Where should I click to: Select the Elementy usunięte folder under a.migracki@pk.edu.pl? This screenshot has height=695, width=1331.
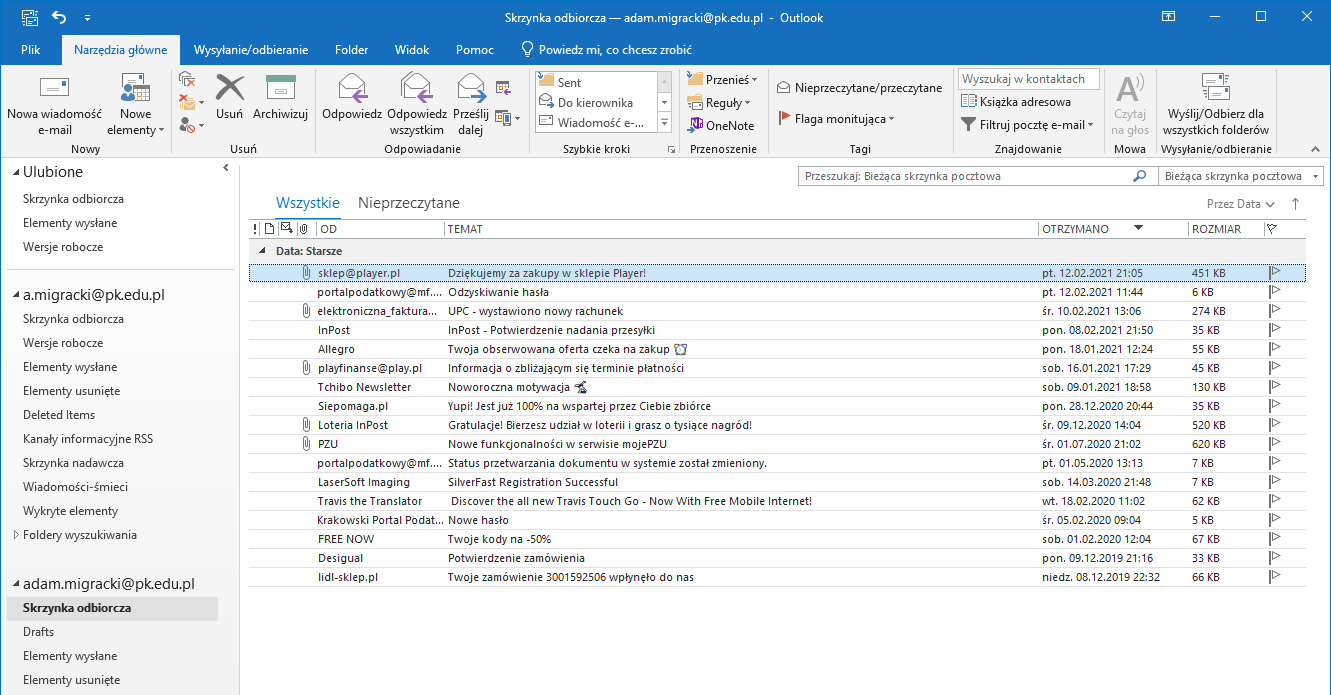71,391
